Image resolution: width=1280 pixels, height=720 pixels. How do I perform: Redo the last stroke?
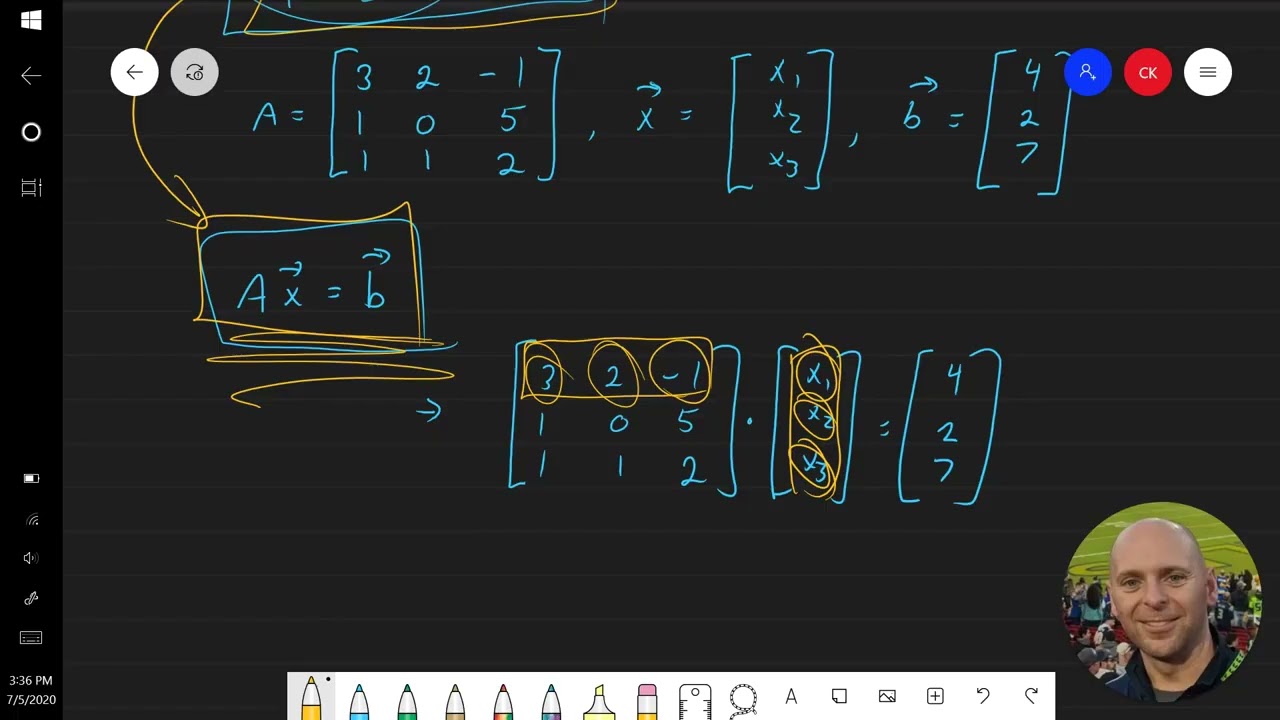pyautogui.click(x=1031, y=697)
